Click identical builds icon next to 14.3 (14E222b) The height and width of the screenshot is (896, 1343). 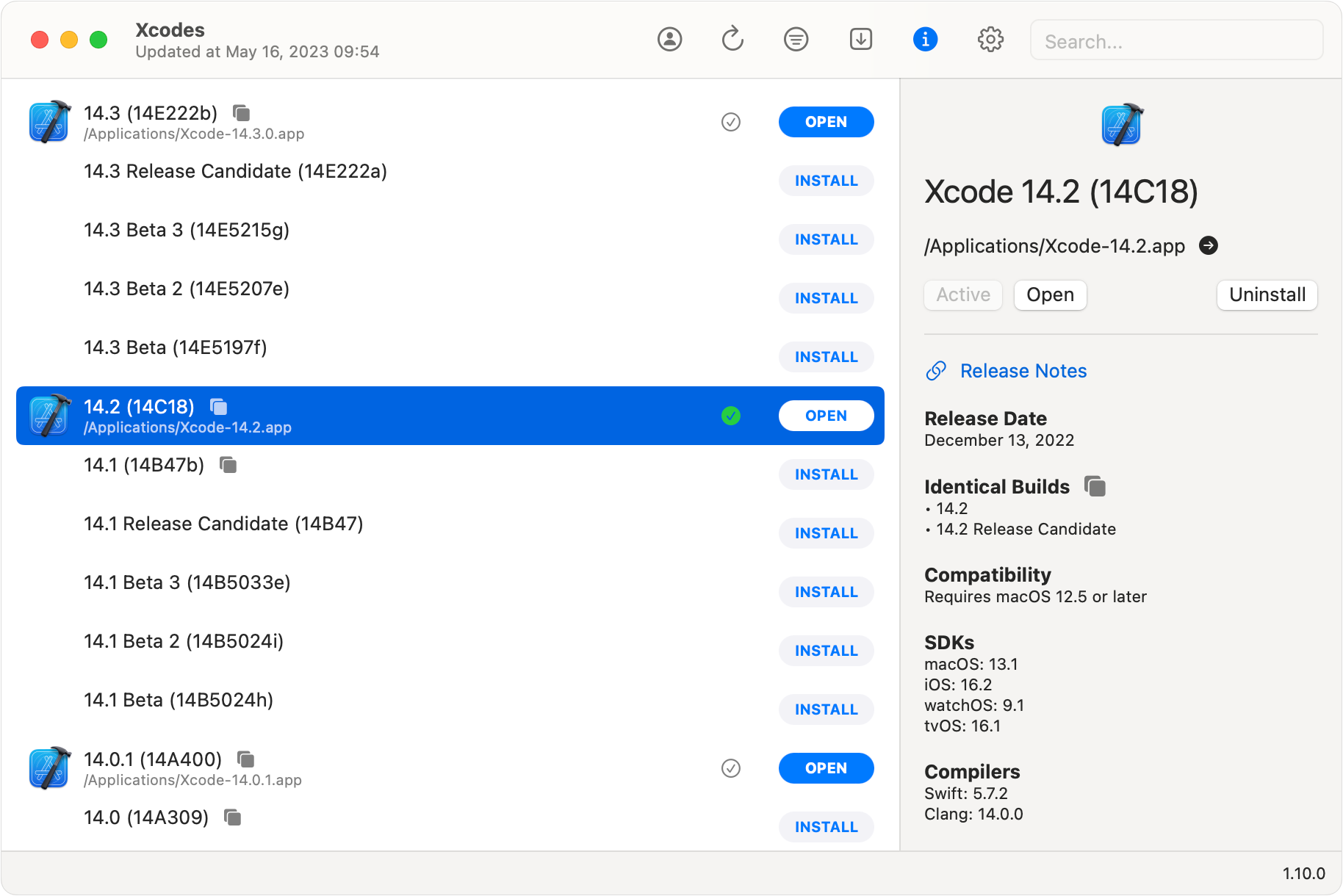click(242, 113)
